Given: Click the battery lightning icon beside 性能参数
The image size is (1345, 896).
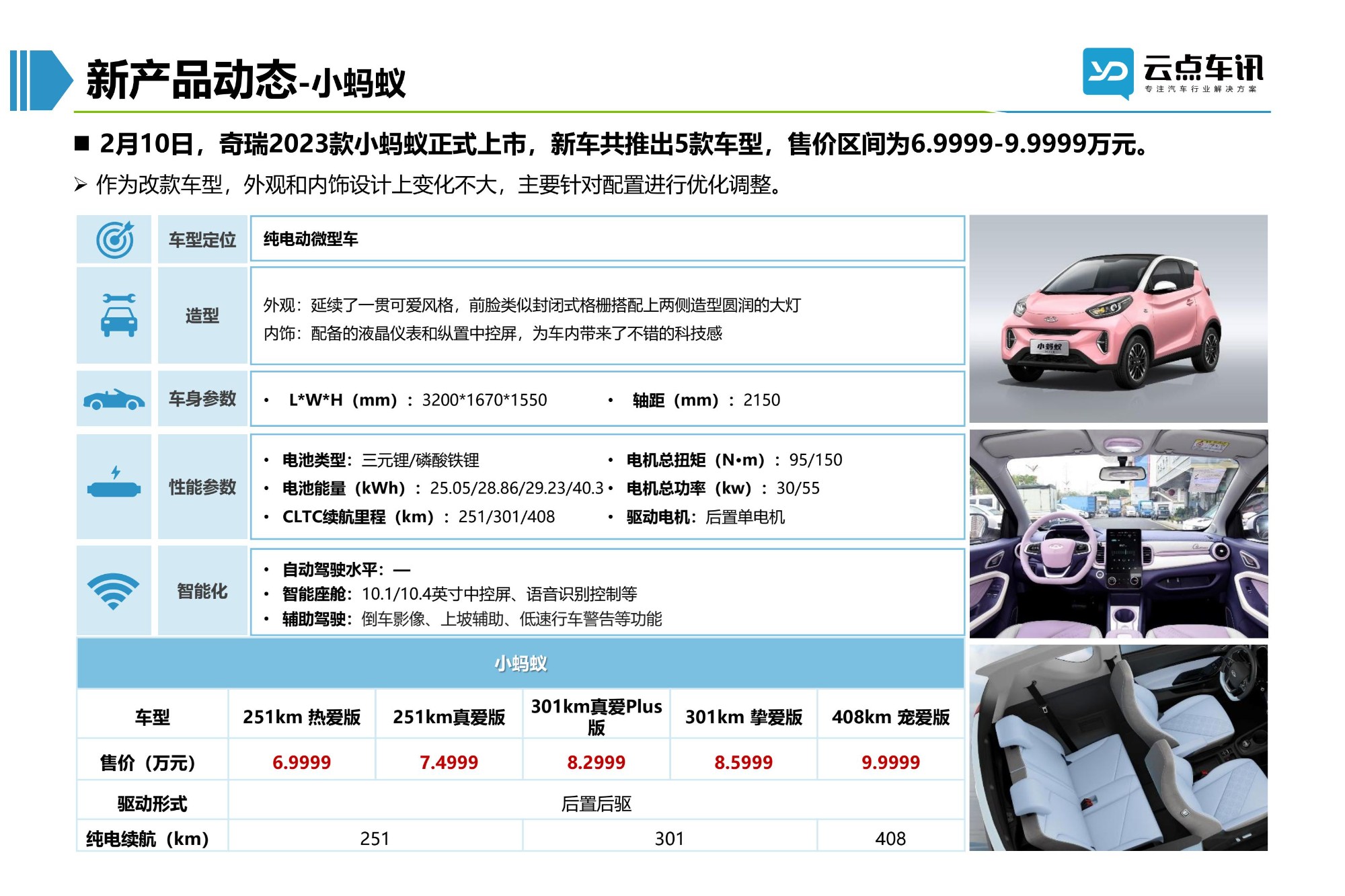Looking at the screenshot, I should (x=114, y=482).
